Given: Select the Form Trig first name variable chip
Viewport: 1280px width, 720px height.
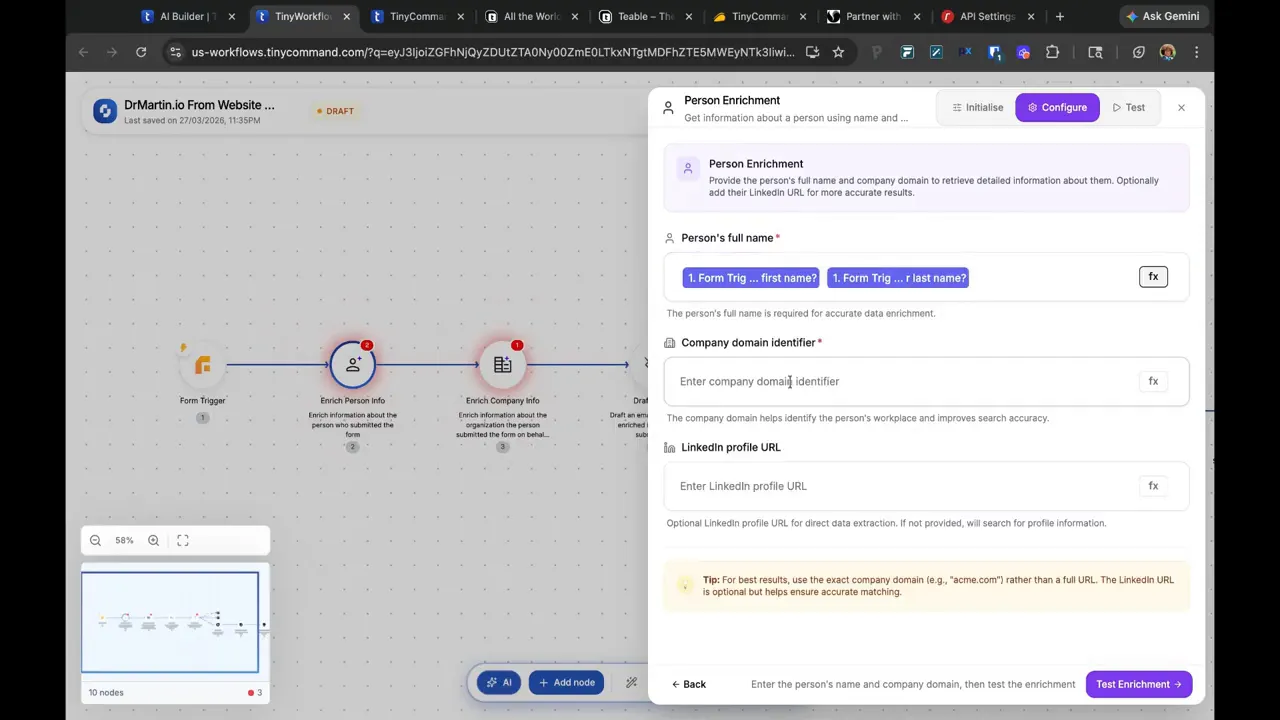Looking at the screenshot, I should 751,278.
